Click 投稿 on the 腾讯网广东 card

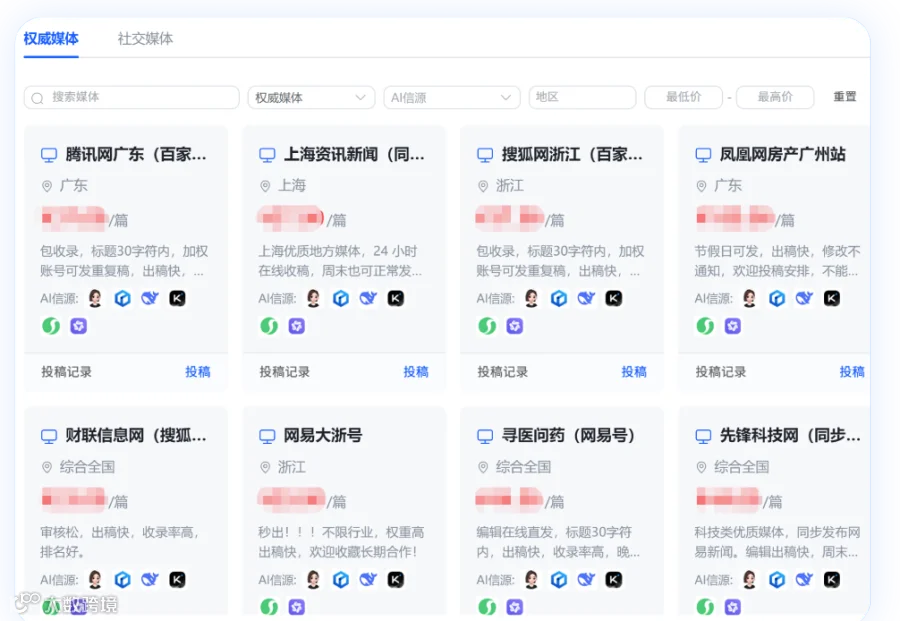pos(197,371)
